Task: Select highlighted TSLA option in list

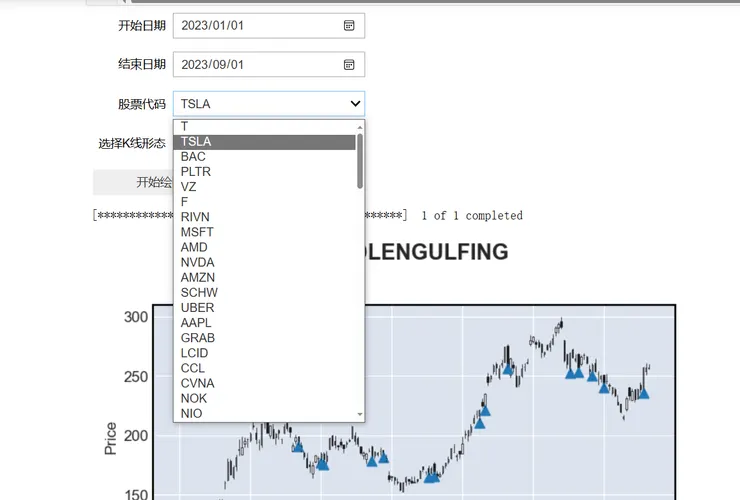Action: (264, 142)
